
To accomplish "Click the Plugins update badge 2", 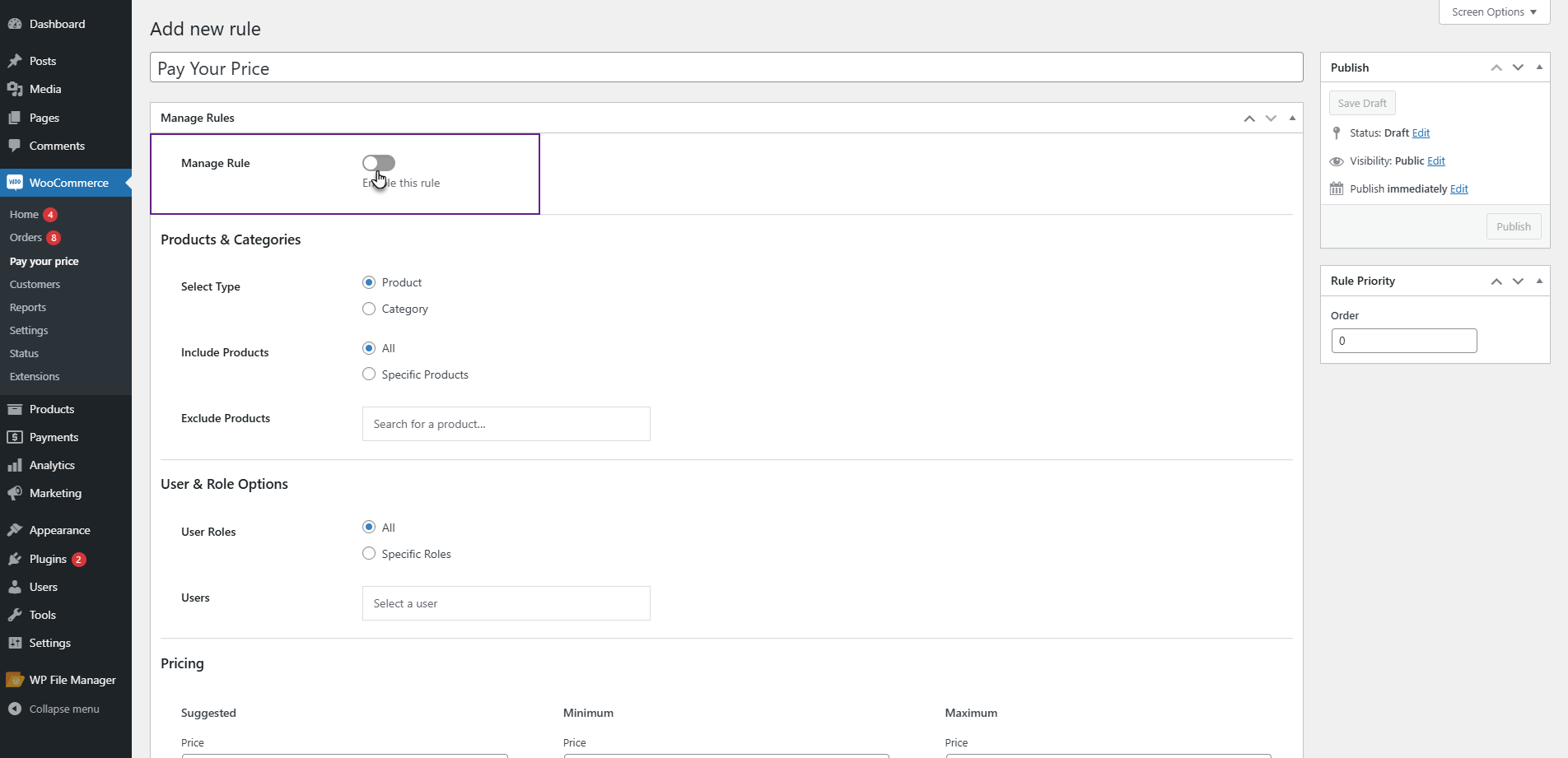I will [79, 560].
